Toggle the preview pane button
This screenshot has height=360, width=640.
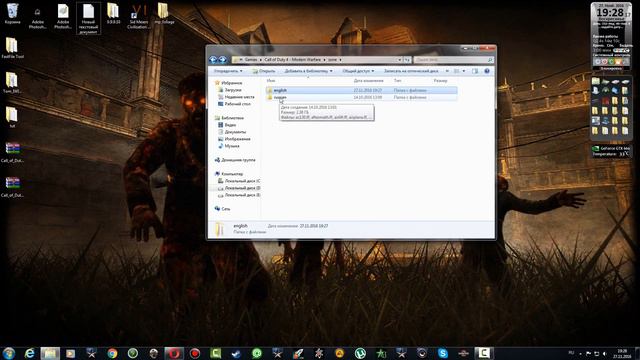point(475,71)
